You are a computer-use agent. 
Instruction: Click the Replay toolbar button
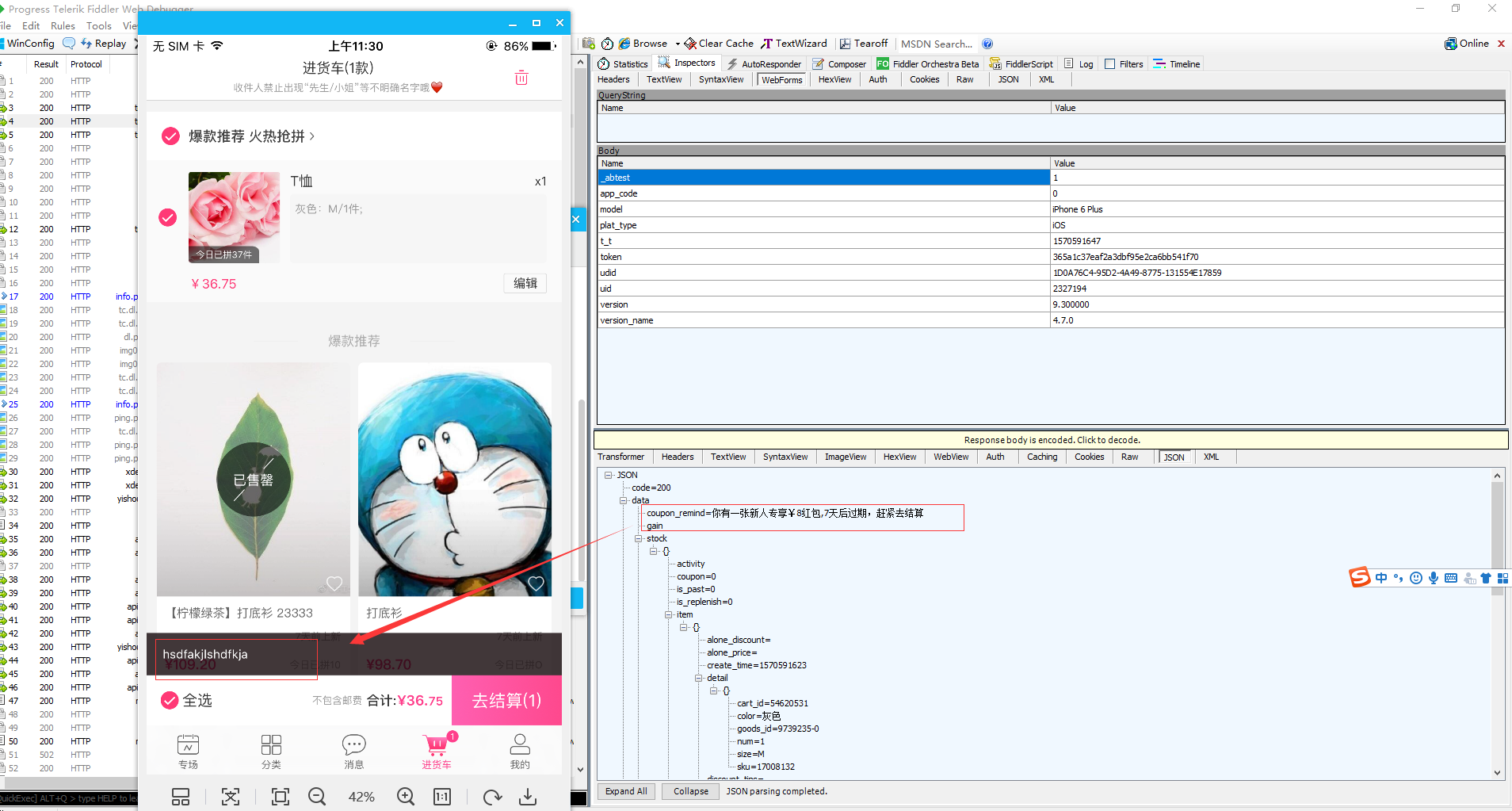point(104,44)
